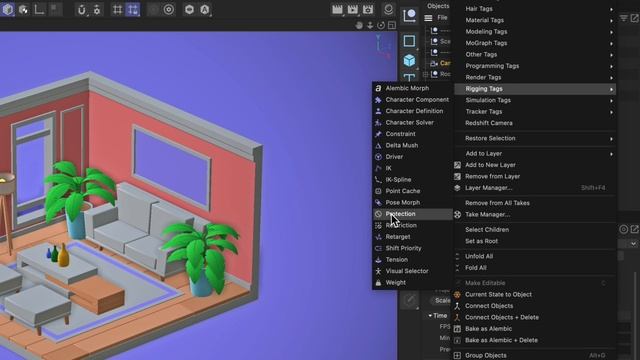
Task: Click the IK tag icon
Action: point(378,168)
